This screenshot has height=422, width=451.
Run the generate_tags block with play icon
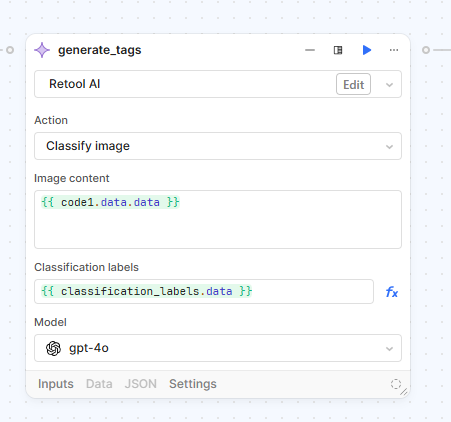click(x=367, y=50)
